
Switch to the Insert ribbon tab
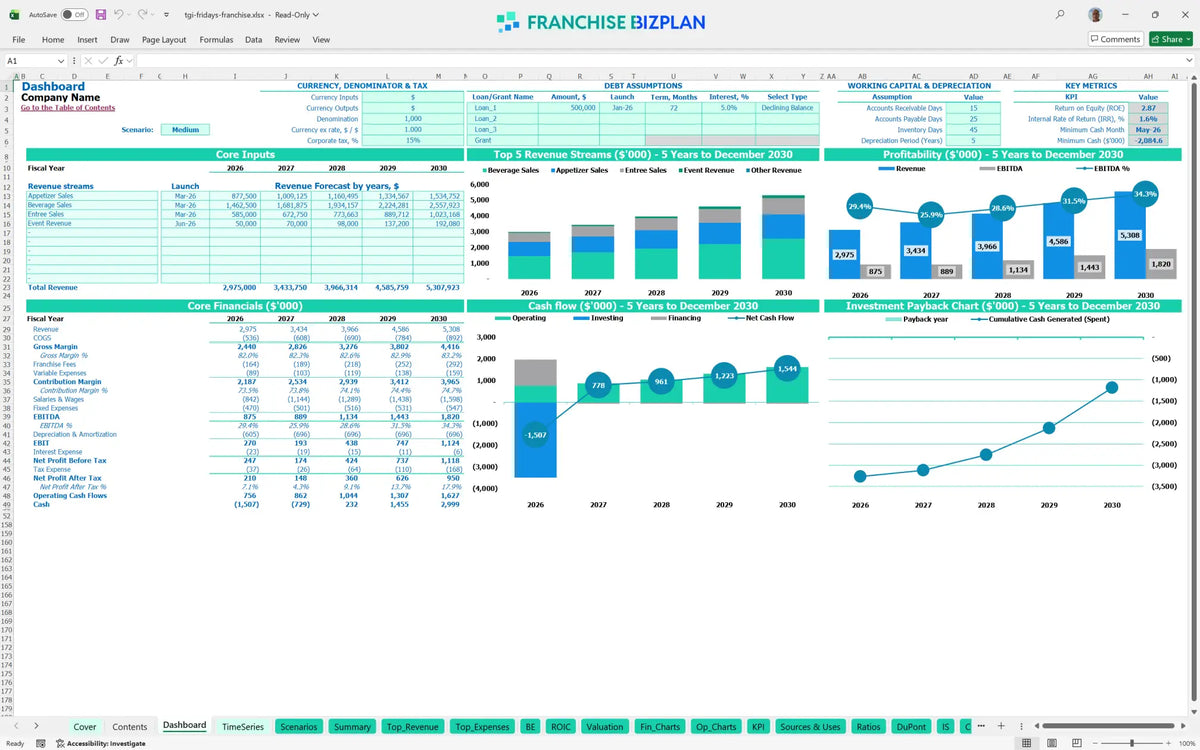tap(87, 40)
